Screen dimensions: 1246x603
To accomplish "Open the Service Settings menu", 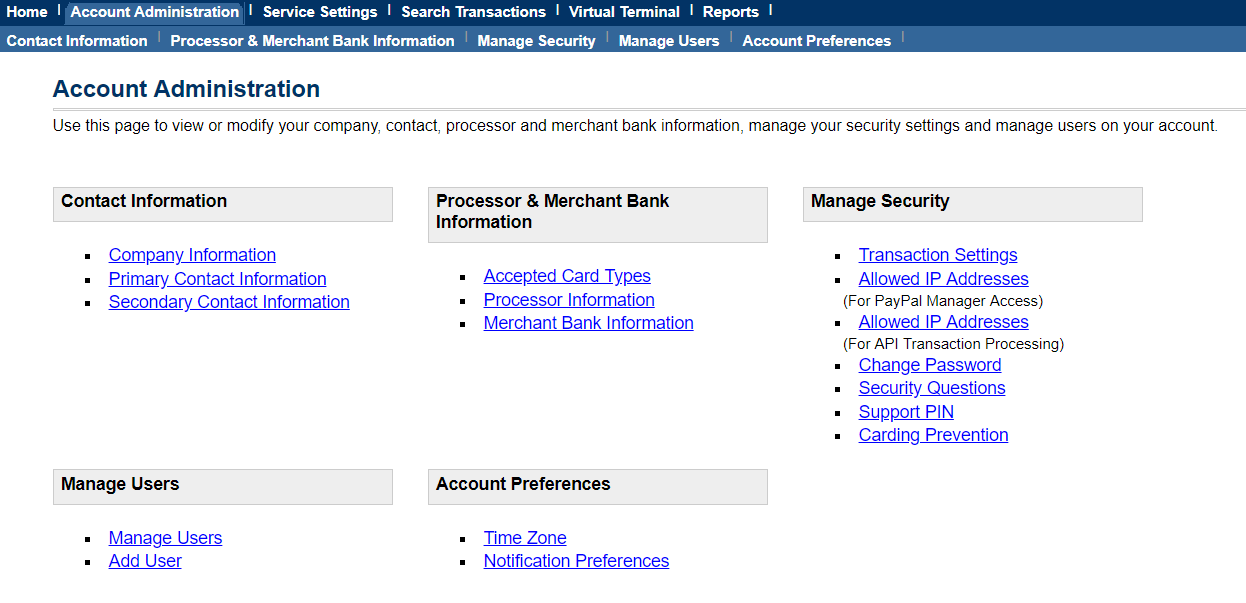I will [x=319, y=11].
